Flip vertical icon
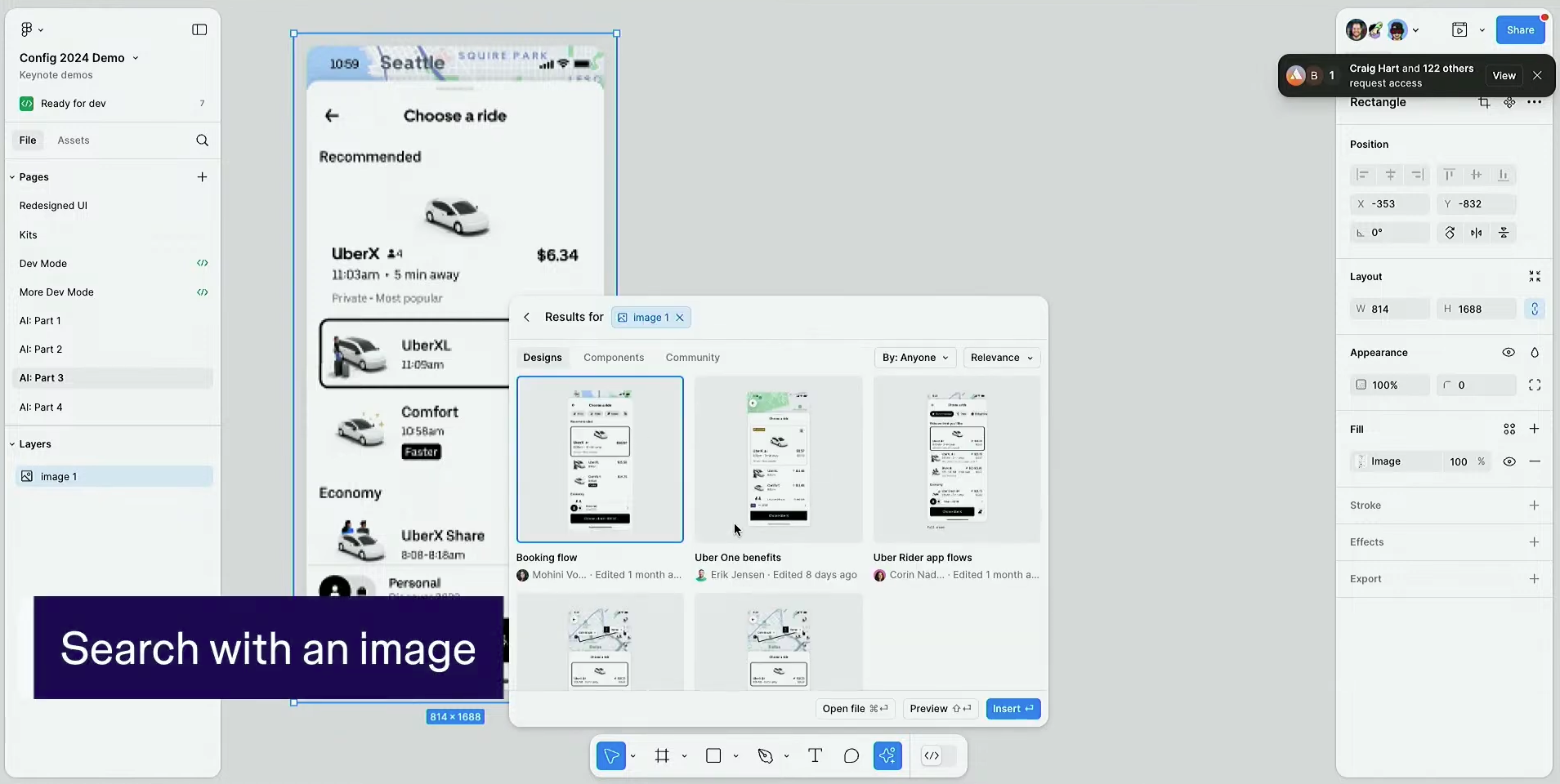Image resolution: width=1560 pixels, height=784 pixels. (x=1504, y=233)
